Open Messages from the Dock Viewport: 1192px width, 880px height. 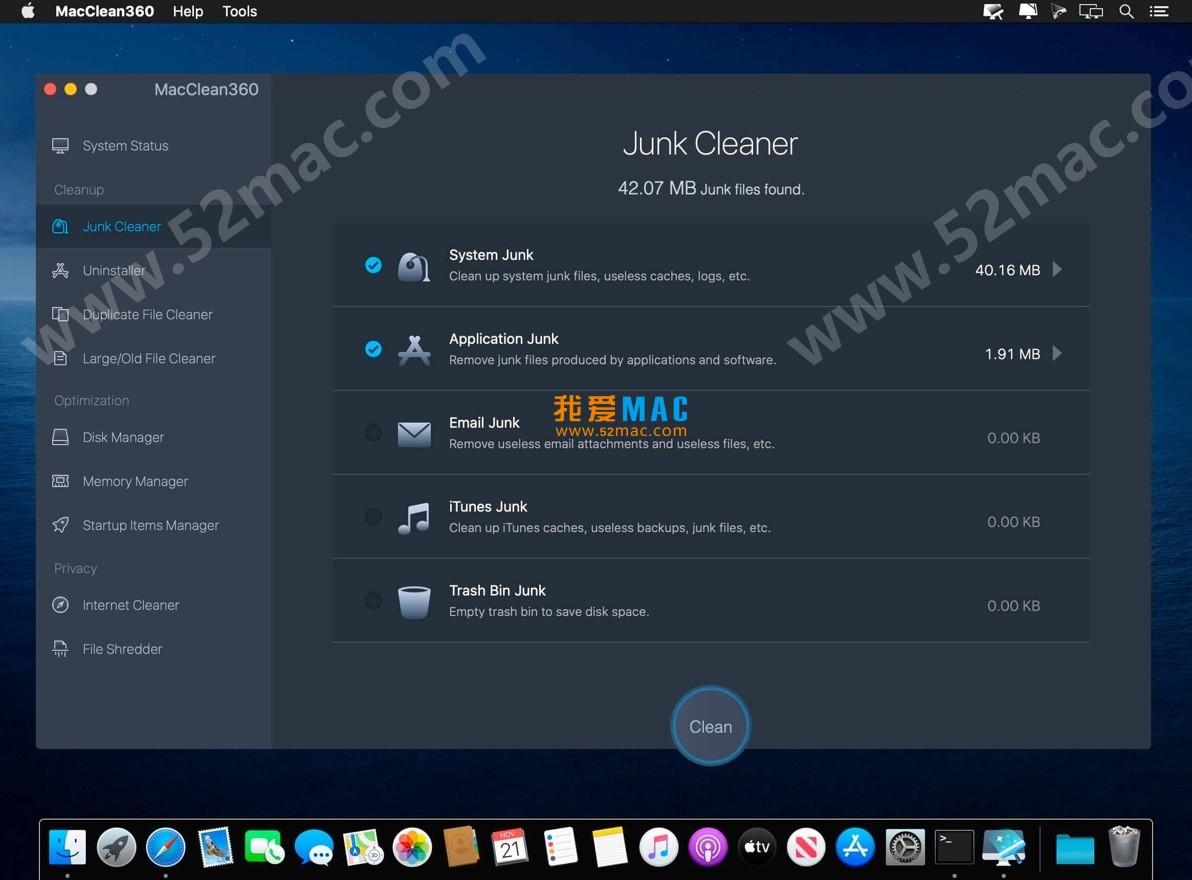(314, 847)
